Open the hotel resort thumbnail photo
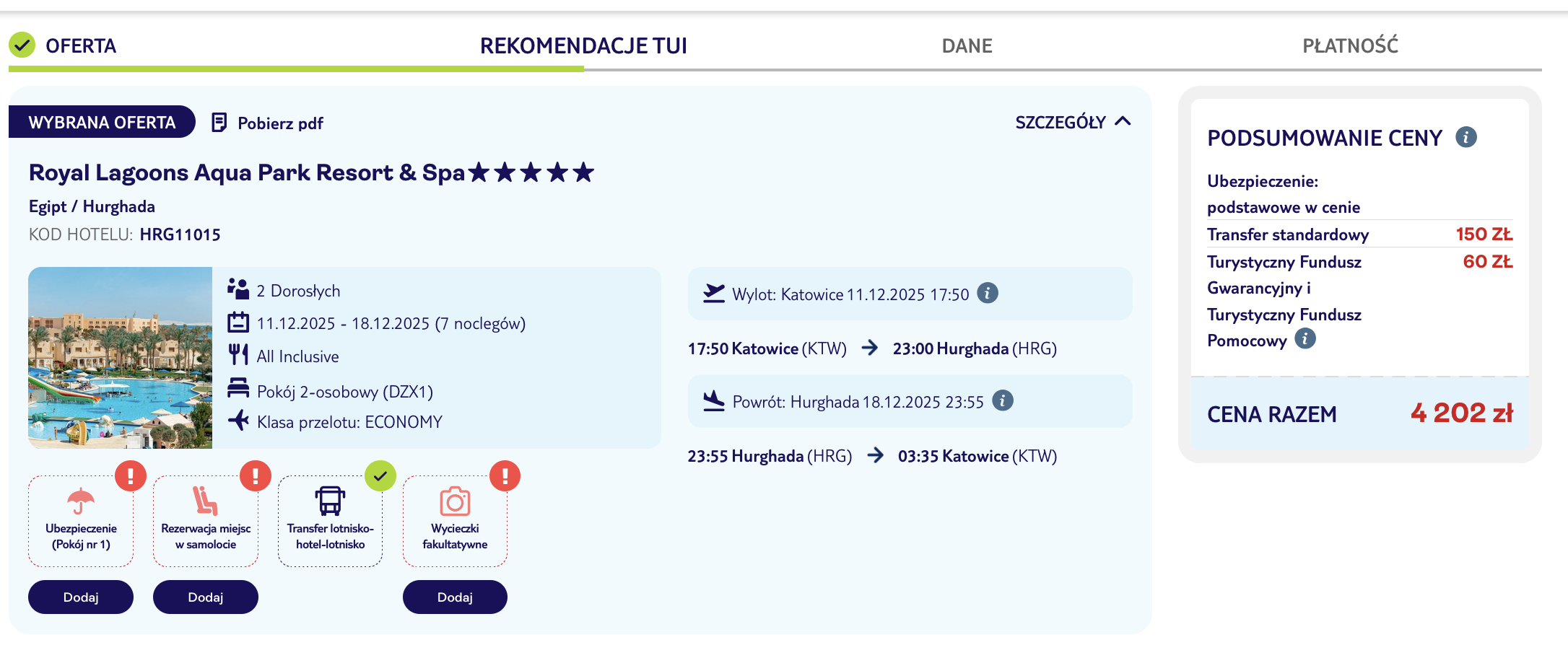Viewport: 1568px width, 645px height. pos(121,358)
